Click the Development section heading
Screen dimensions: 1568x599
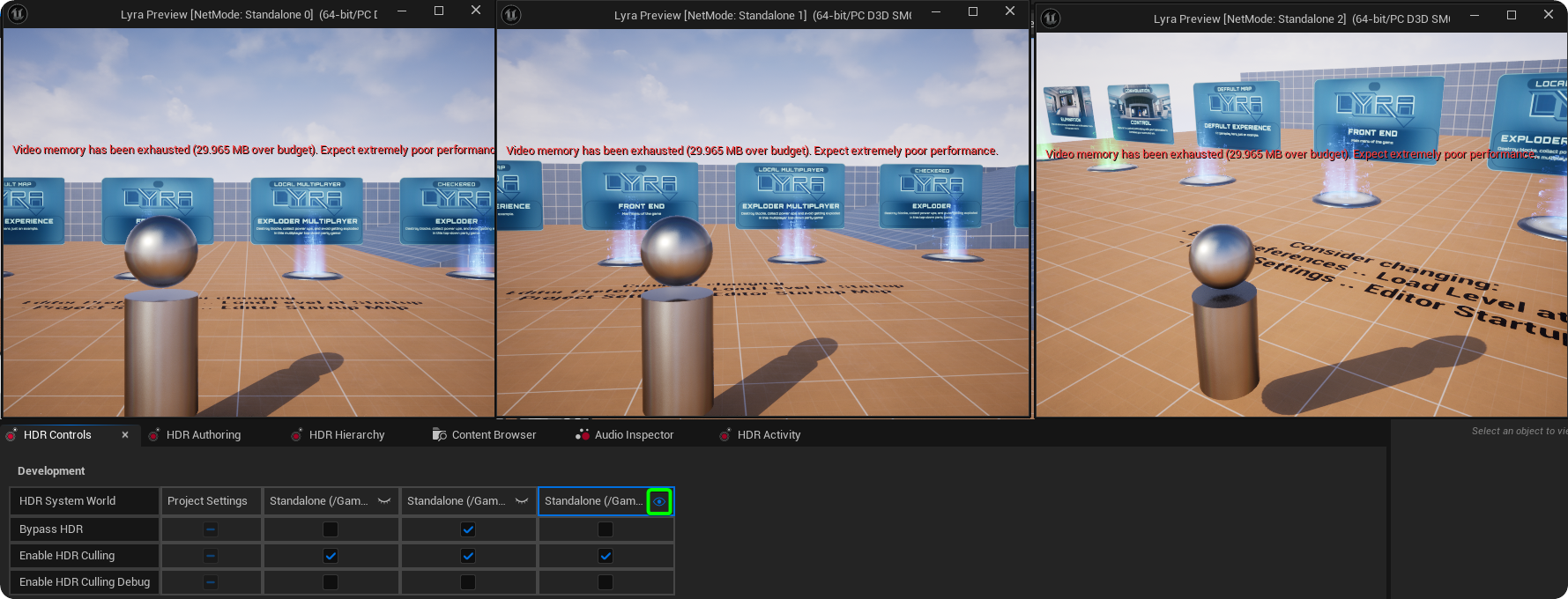click(51, 471)
